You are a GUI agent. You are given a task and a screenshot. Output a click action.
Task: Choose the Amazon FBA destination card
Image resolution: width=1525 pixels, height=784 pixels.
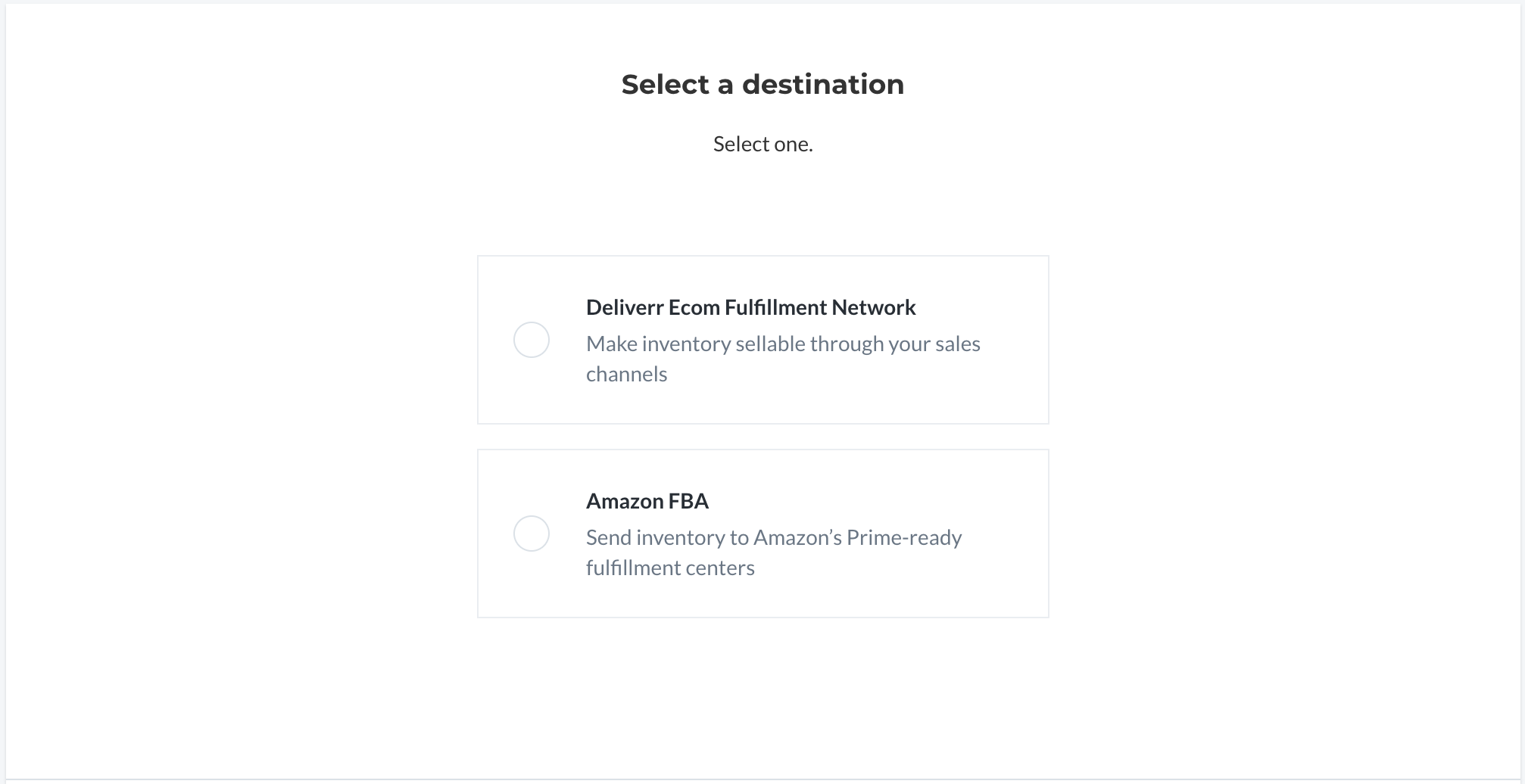tap(763, 534)
